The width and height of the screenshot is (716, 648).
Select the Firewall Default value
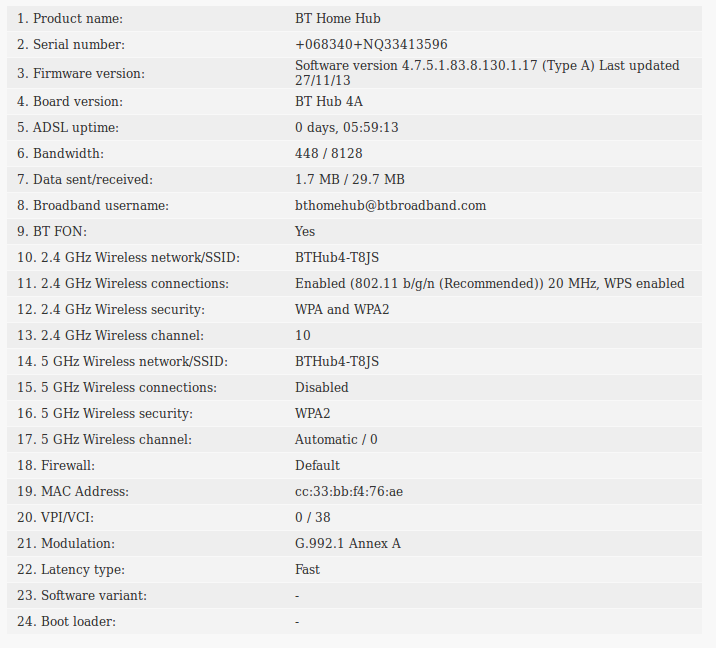[317, 466]
